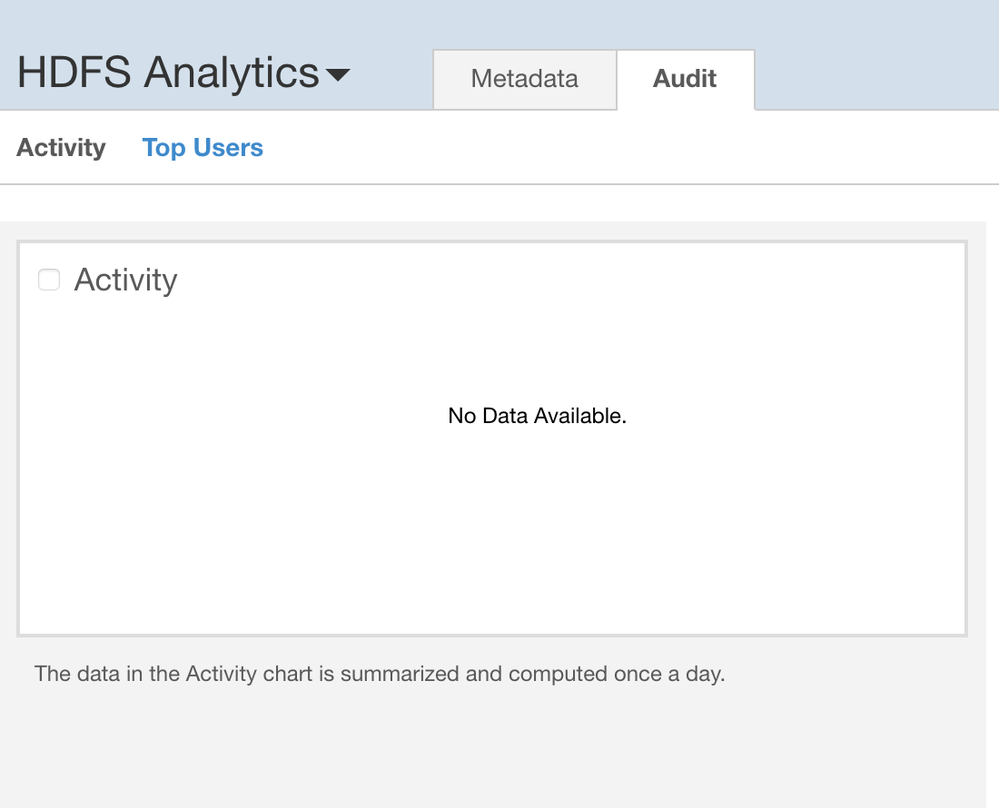The width and height of the screenshot is (999, 808).
Task: Click chart space right of the no-data message
Action: pos(800,416)
